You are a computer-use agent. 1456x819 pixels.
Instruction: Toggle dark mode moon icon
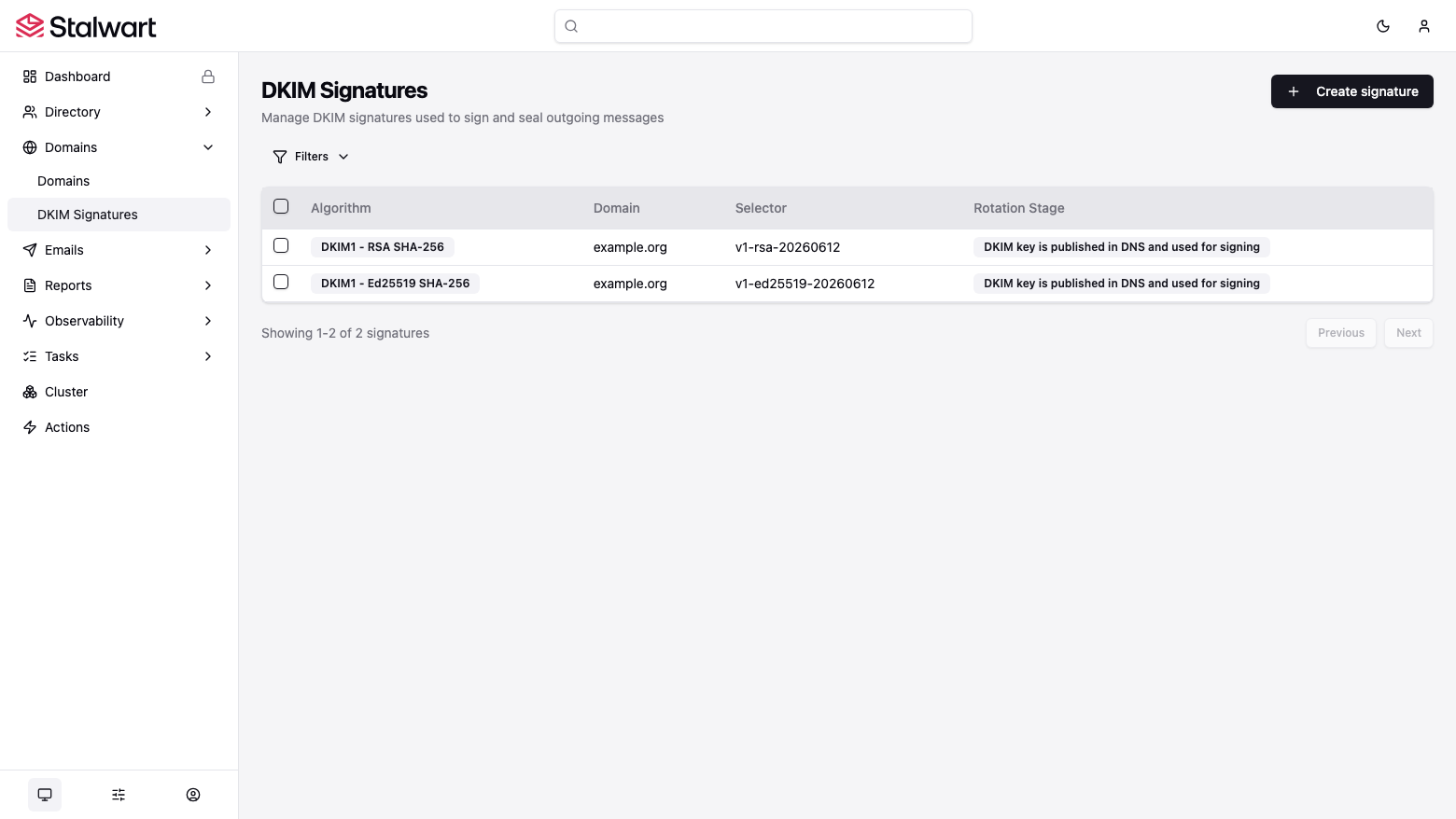tap(1383, 26)
